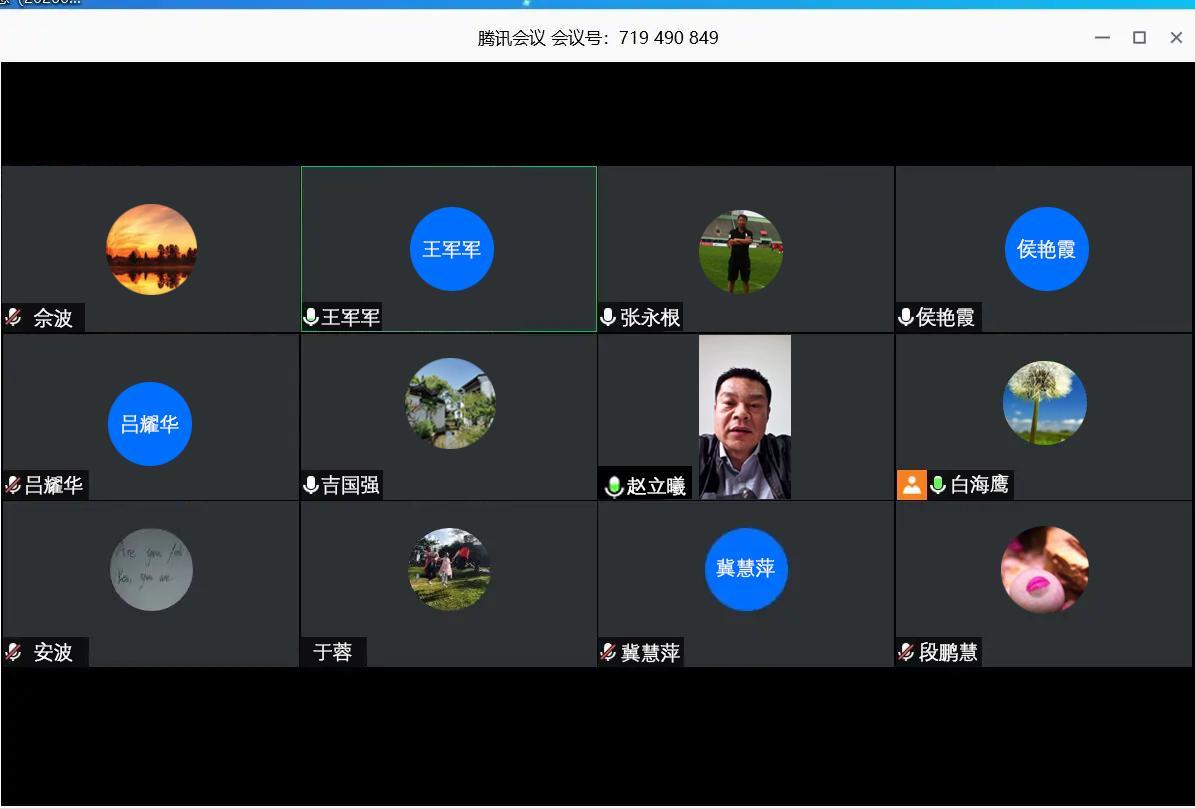Click the dandelion avatar of 白海鹰

[1045, 402]
